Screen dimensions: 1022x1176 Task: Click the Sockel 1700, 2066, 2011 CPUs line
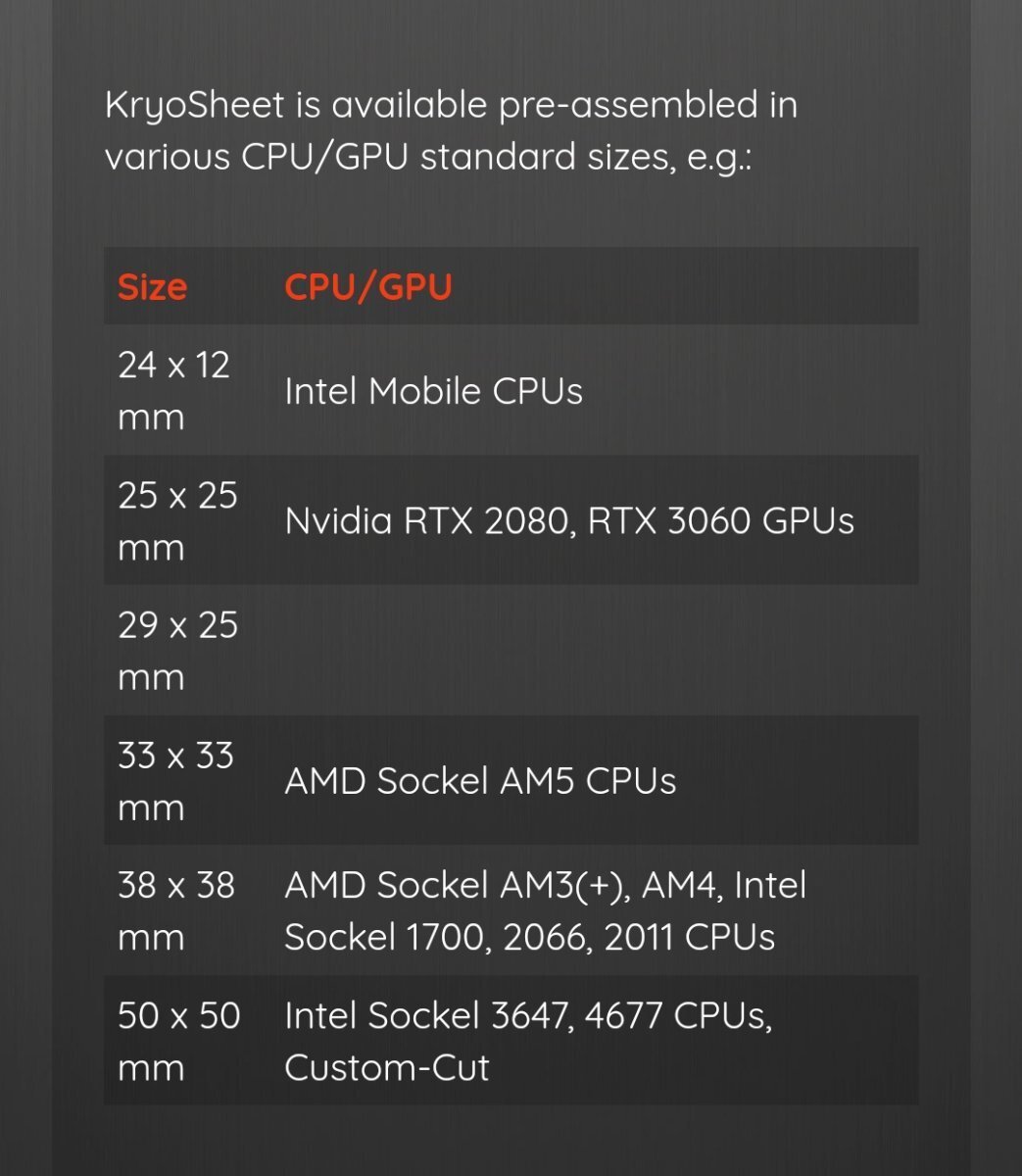(x=529, y=938)
